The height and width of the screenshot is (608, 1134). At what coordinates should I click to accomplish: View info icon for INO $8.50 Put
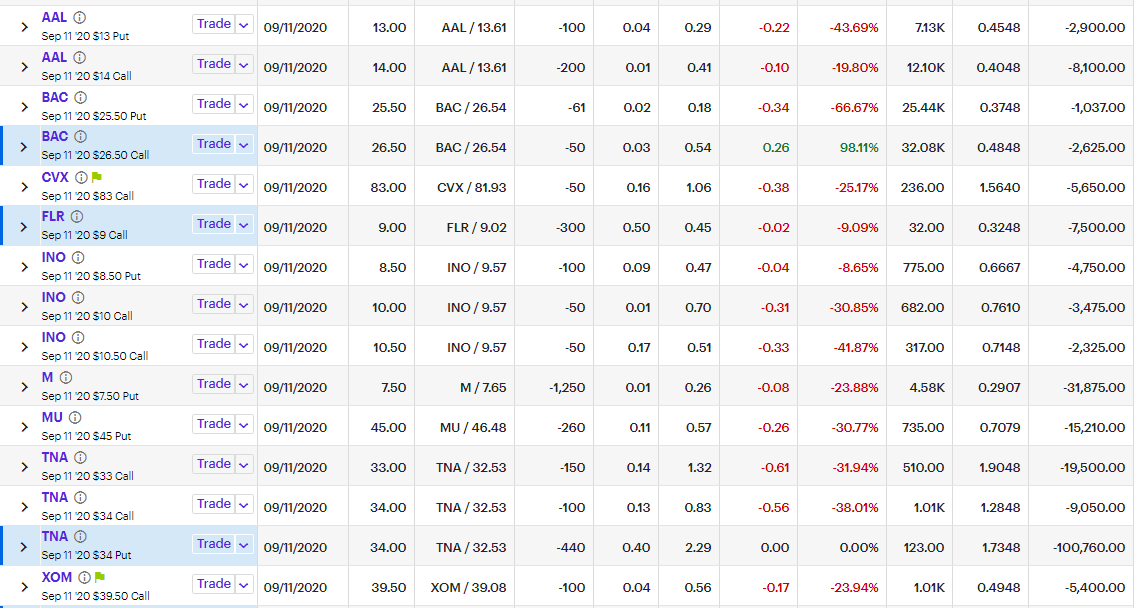point(78,257)
